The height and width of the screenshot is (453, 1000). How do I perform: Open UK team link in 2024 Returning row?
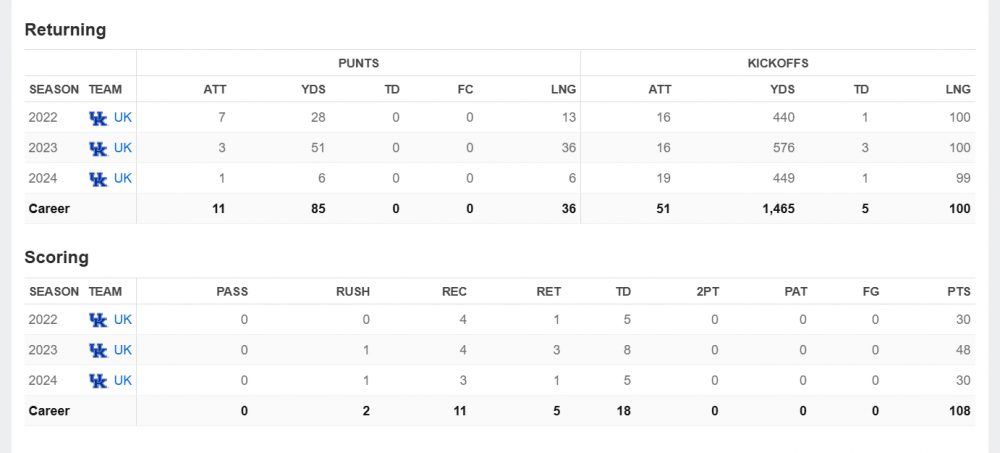pos(123,179)
